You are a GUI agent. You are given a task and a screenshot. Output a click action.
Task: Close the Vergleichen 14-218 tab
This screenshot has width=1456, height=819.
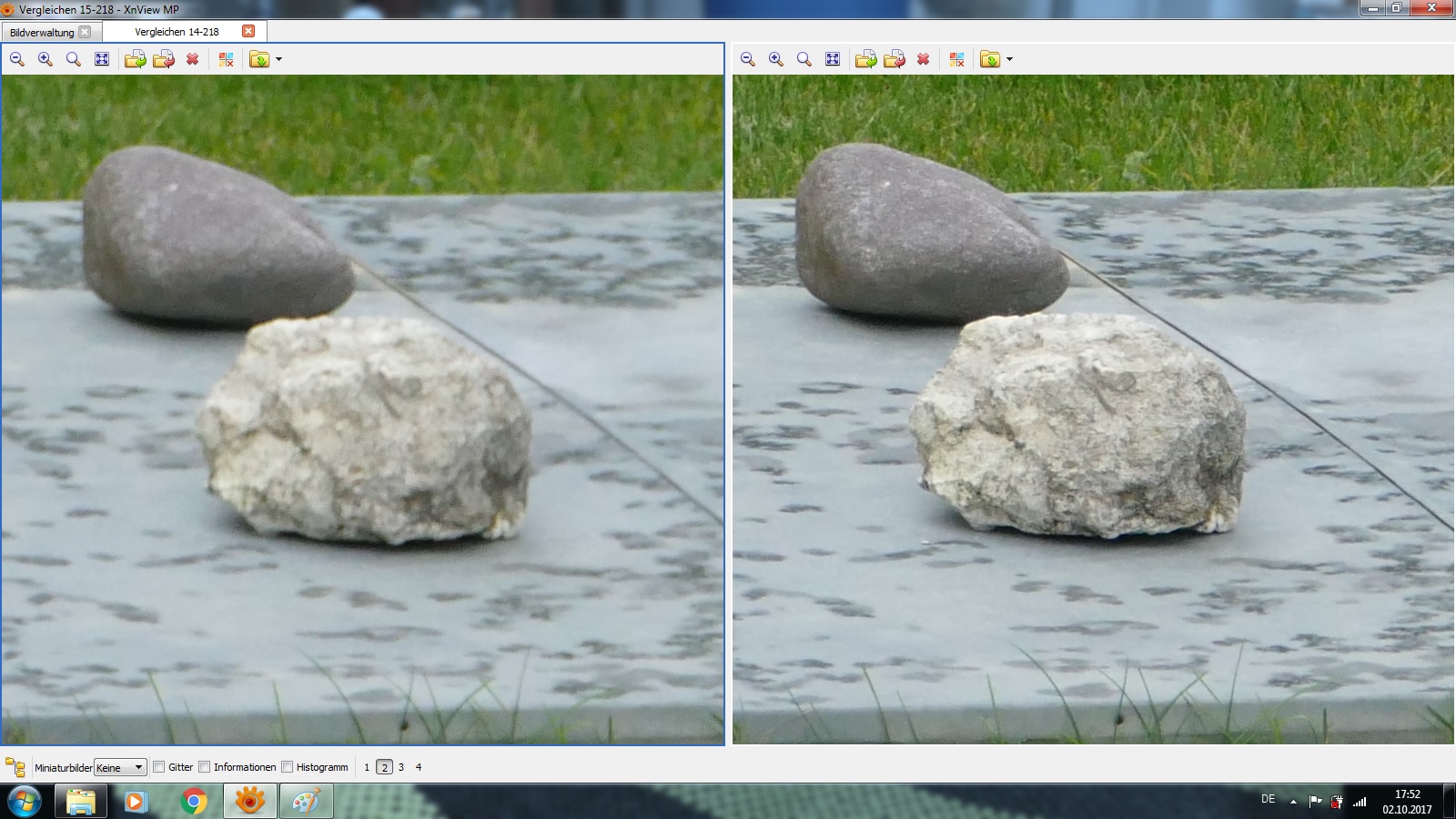(248, 31)
